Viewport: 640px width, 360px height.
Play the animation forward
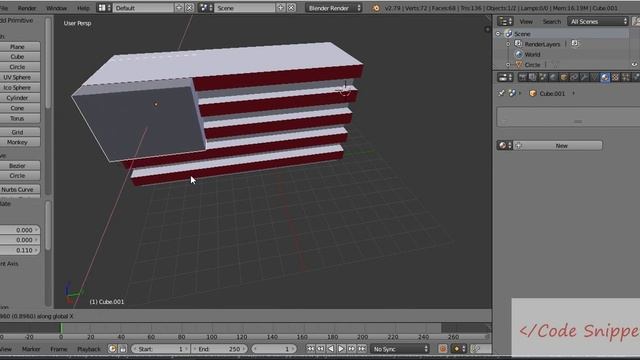[x=341, y=349]
